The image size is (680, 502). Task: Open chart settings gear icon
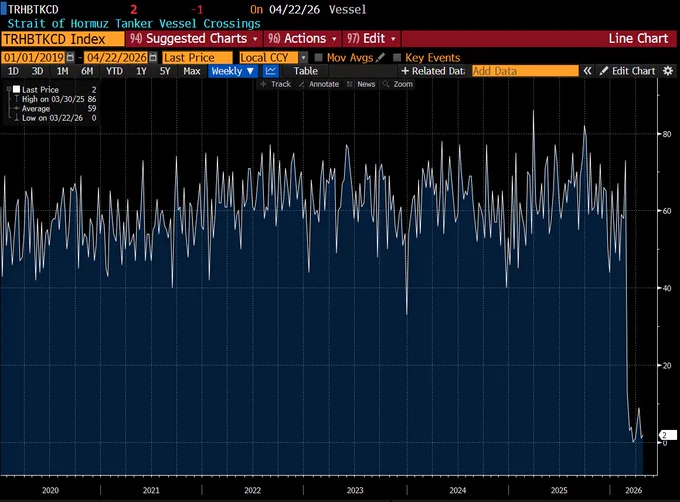pos(668,71)
